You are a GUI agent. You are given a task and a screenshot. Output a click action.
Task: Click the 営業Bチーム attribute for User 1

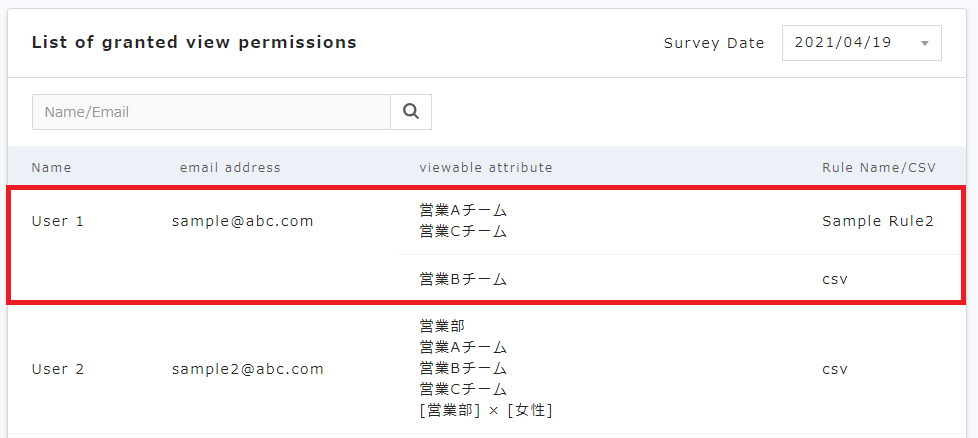point(463,279)
